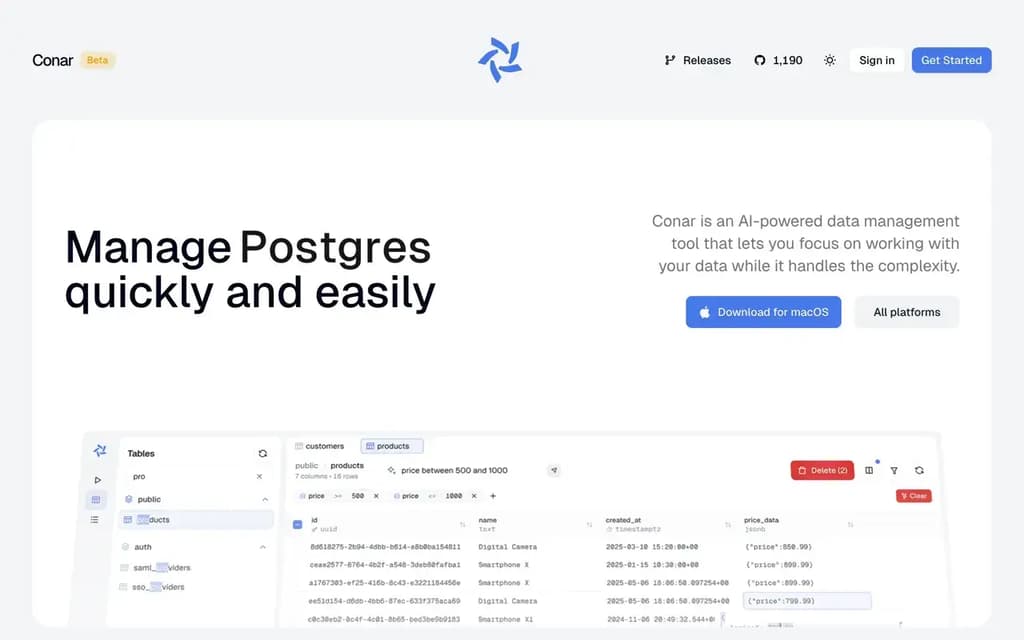The image size is (1024, 640).
Task: Click the column visibility icon beside the funnel
Action: pos(869,470)
